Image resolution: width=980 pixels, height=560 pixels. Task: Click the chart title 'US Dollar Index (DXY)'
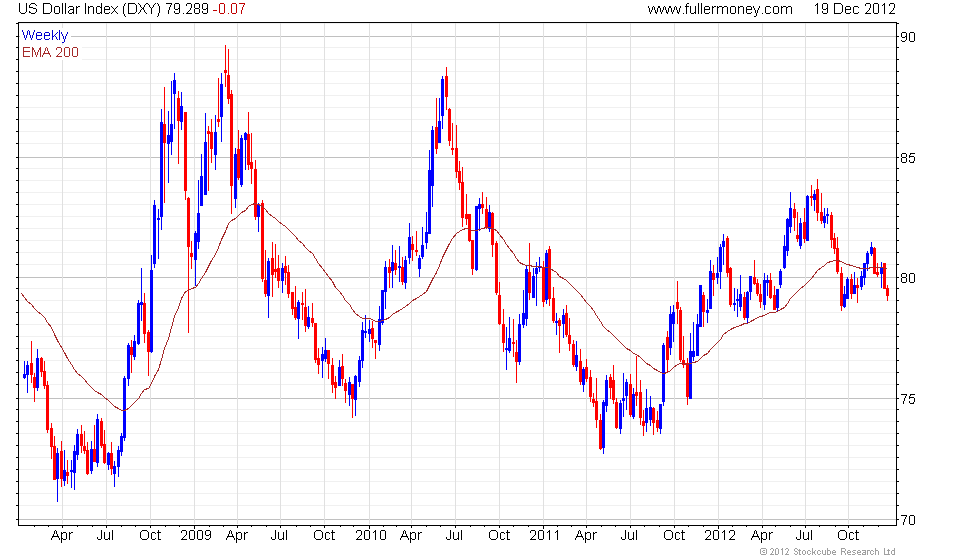tap(89, 9)
